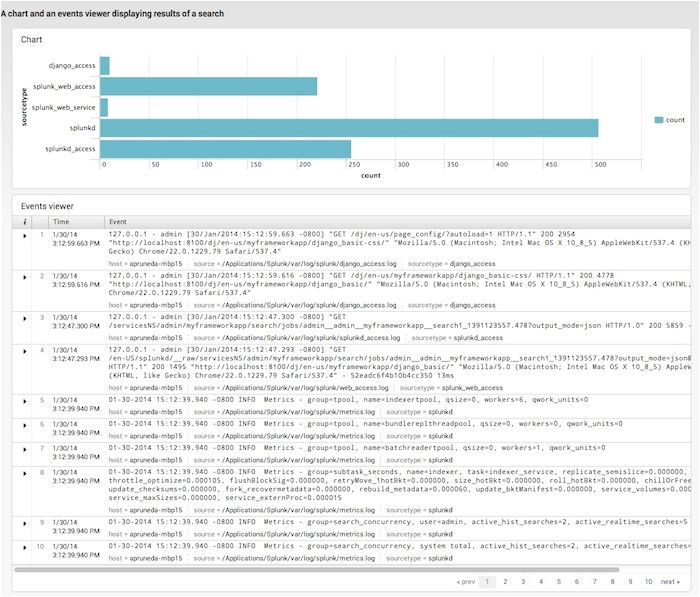Screen dimensions: 700x597
Task: Click the 'django_access' axis label
Action: coord(72,66)
